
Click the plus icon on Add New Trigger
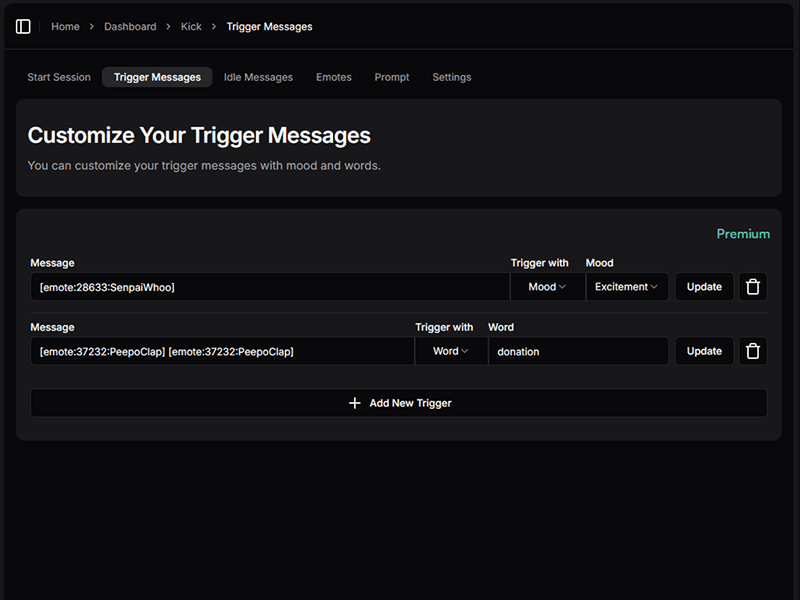coord(355,403)
